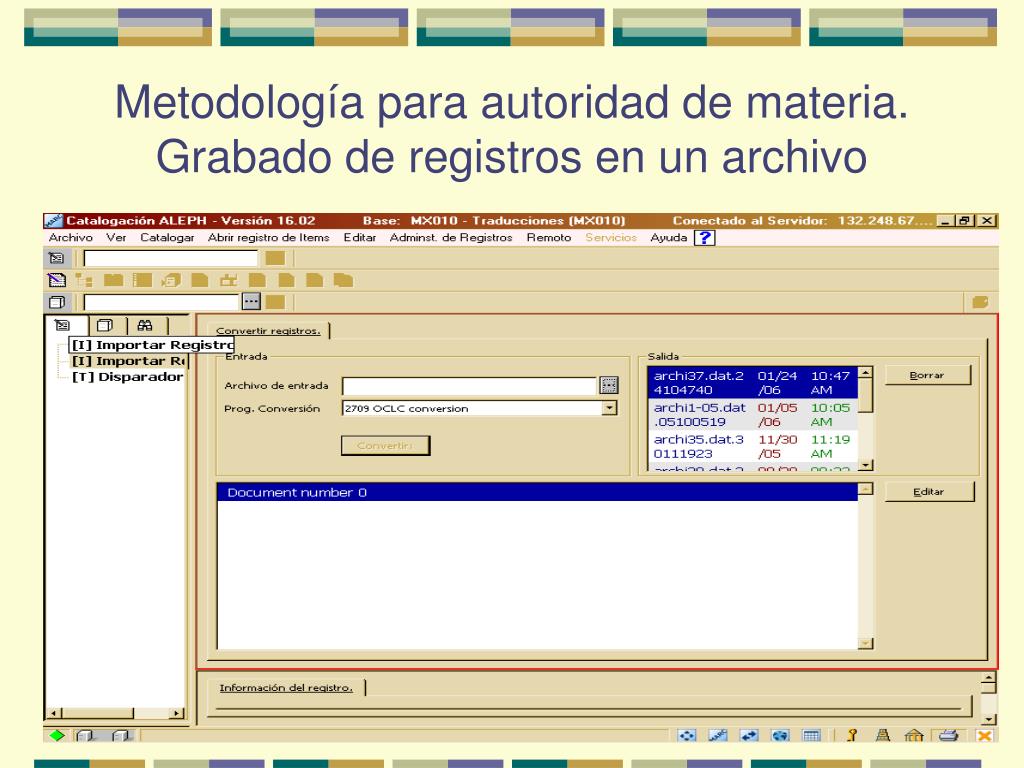Select the Document number 0 row
The image size is (1024, 768).
tap(537, 492)
